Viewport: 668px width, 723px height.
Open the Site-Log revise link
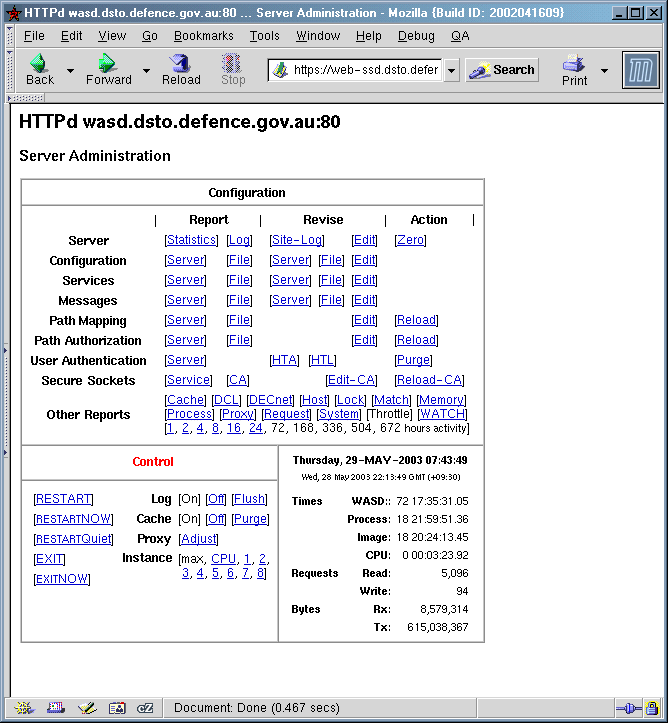point(297,240)
